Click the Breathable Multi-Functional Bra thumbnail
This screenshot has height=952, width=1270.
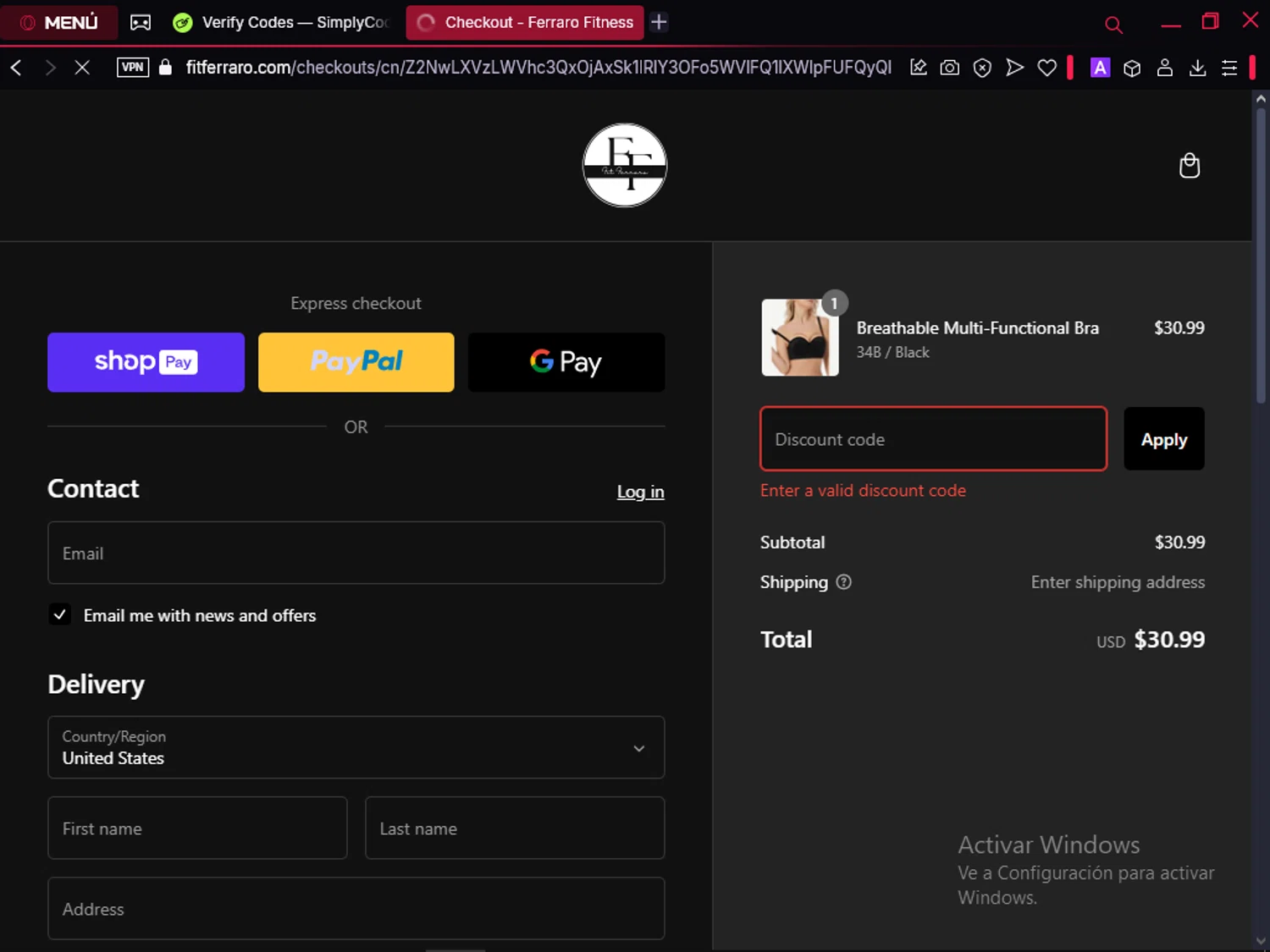tap(800, 338)
